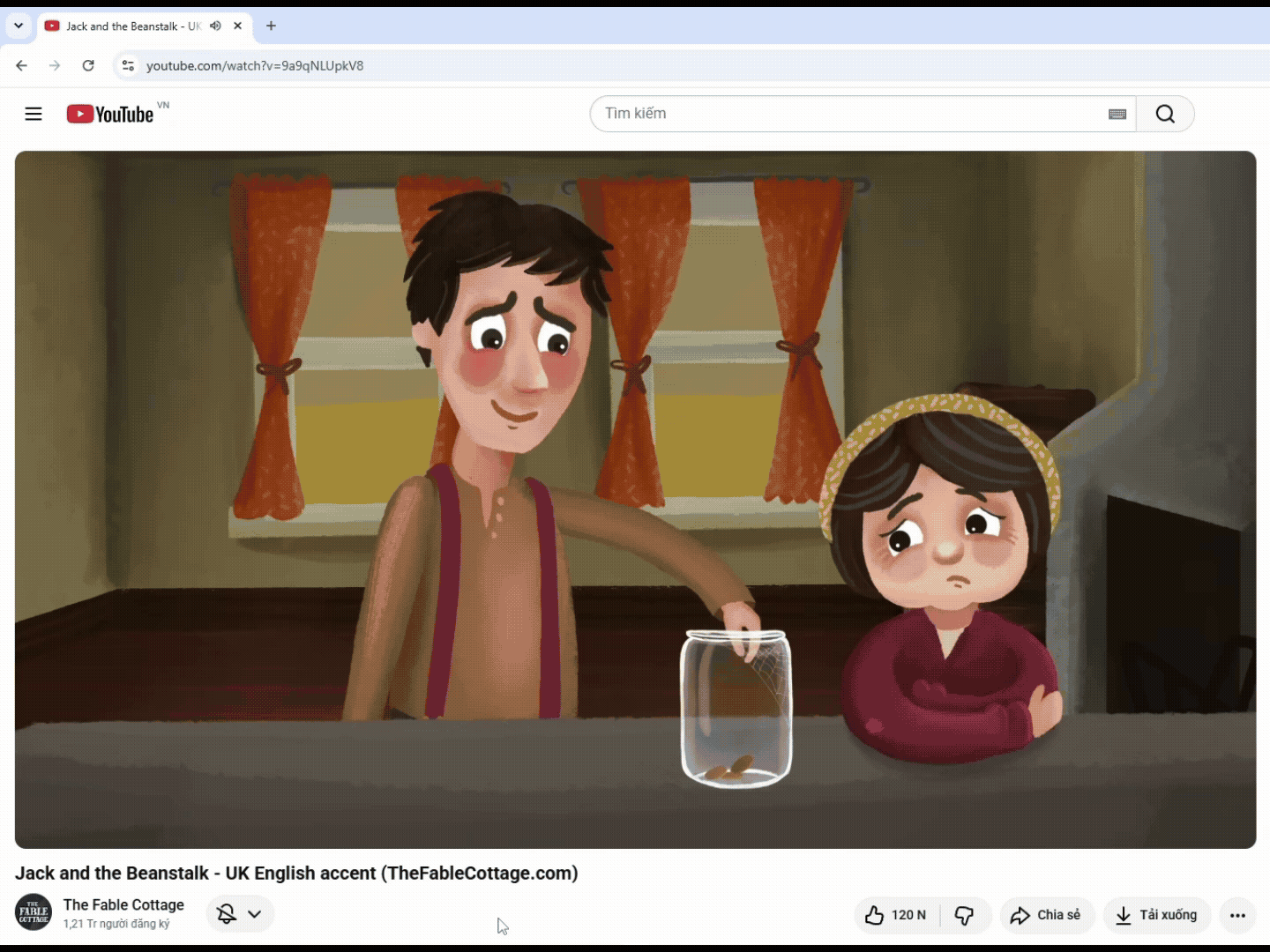Dislike the video with thumbs down

click(965, 915)
